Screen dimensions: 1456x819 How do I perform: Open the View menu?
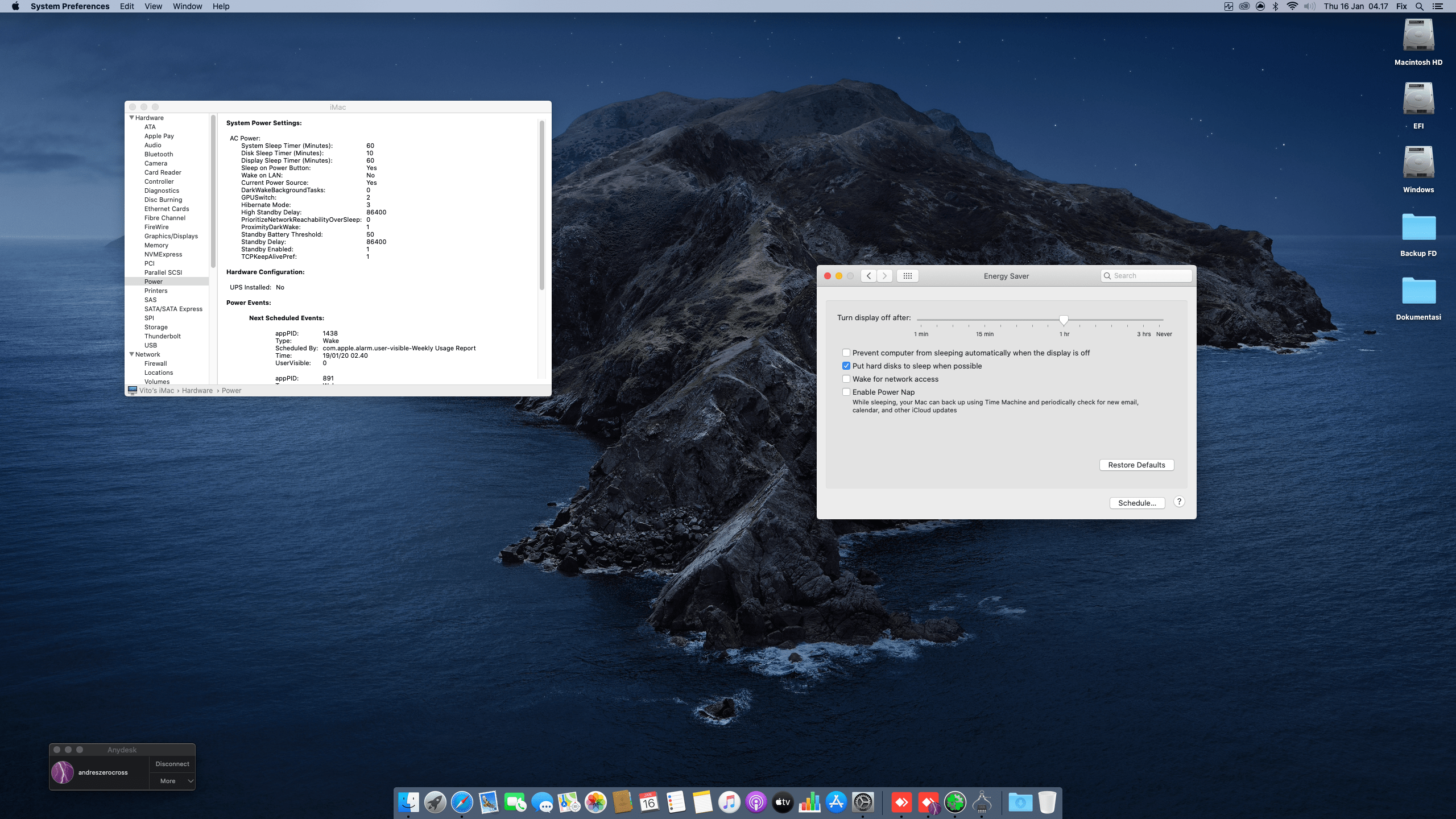pos(153,6)
